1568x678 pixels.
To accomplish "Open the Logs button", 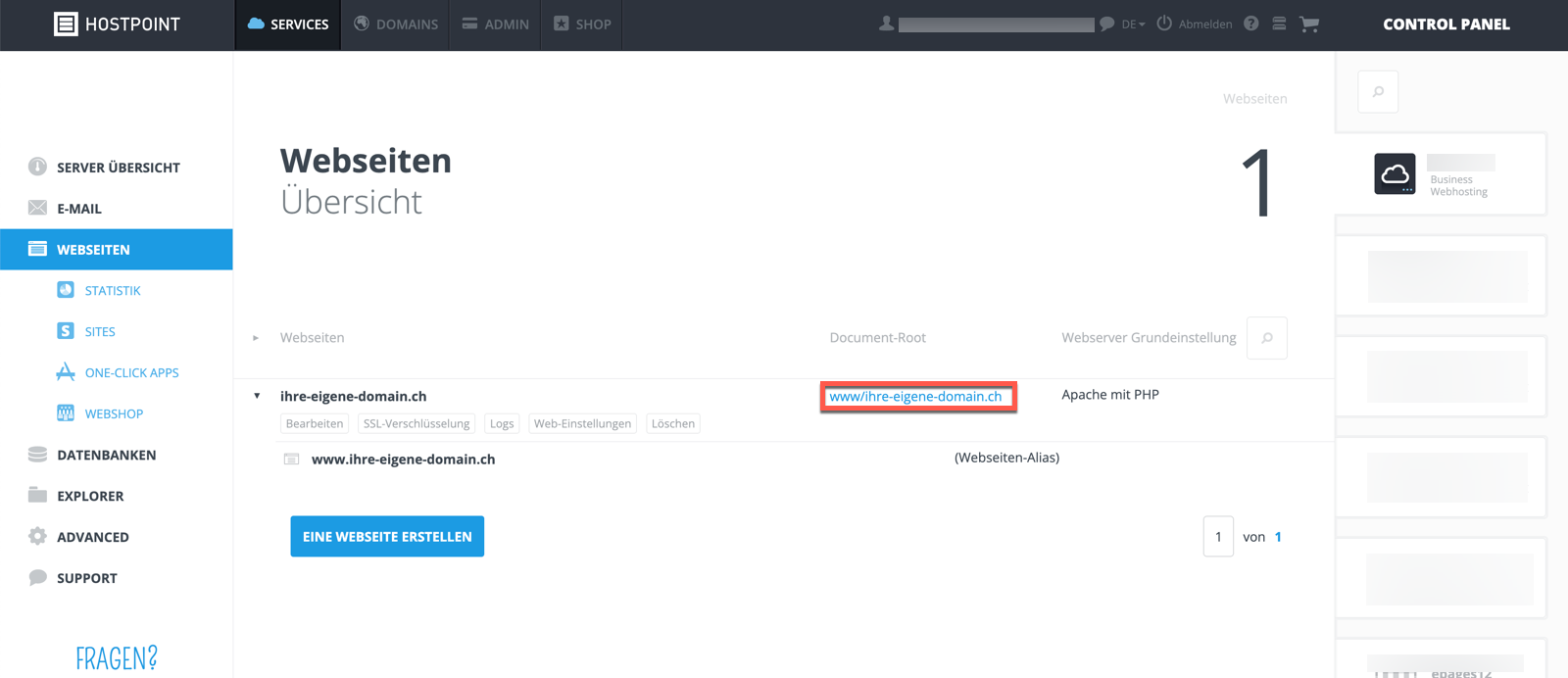I will [x=502, y=424].
